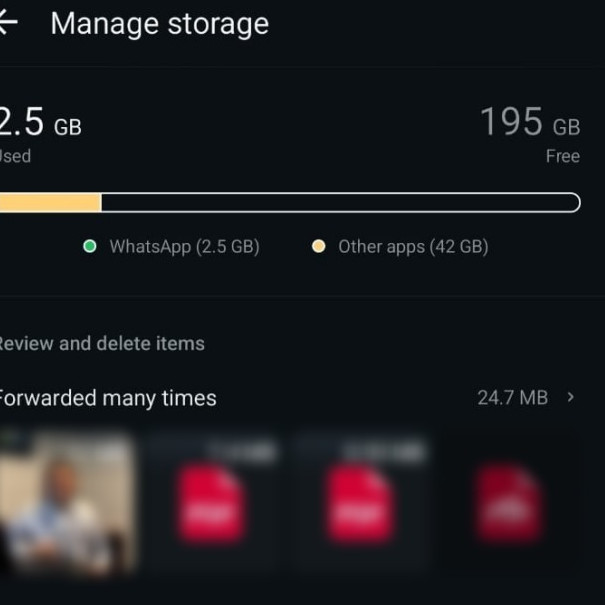This screenshot has width=605, height=605.
Task: Tap the 195 GB free value
Action: tap(529, 123)
